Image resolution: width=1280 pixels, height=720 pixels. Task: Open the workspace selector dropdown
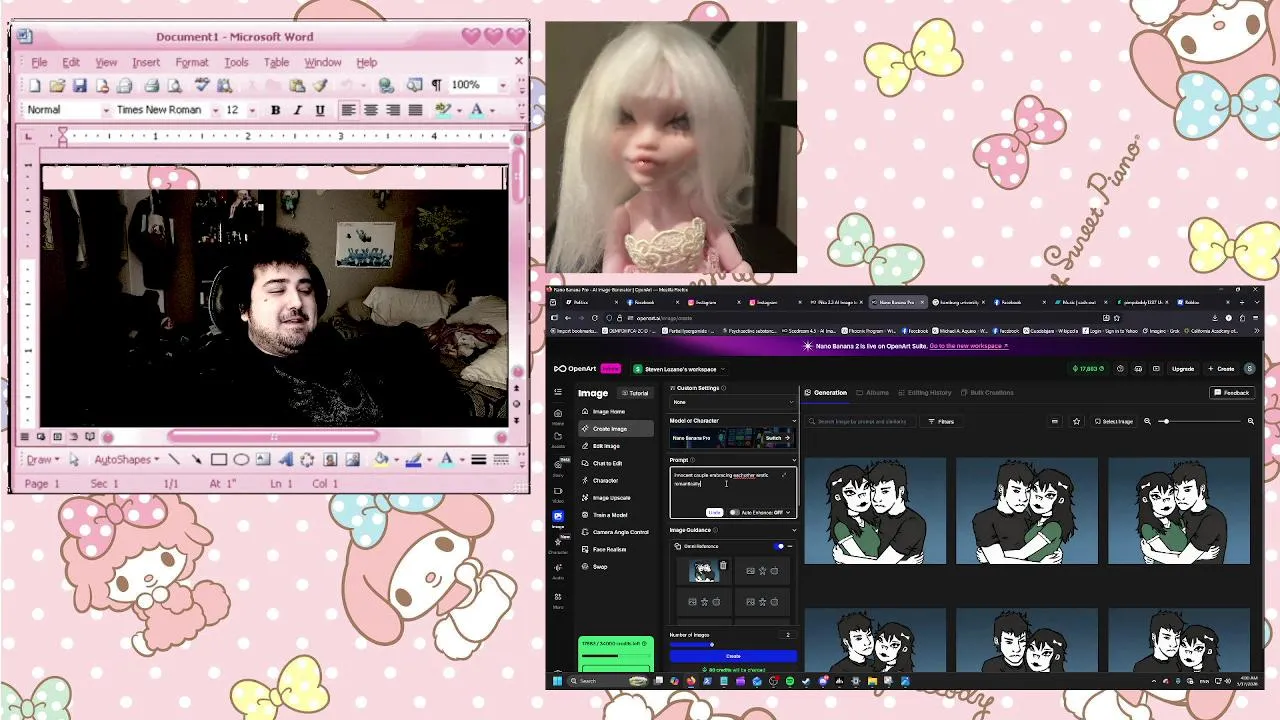679,368
